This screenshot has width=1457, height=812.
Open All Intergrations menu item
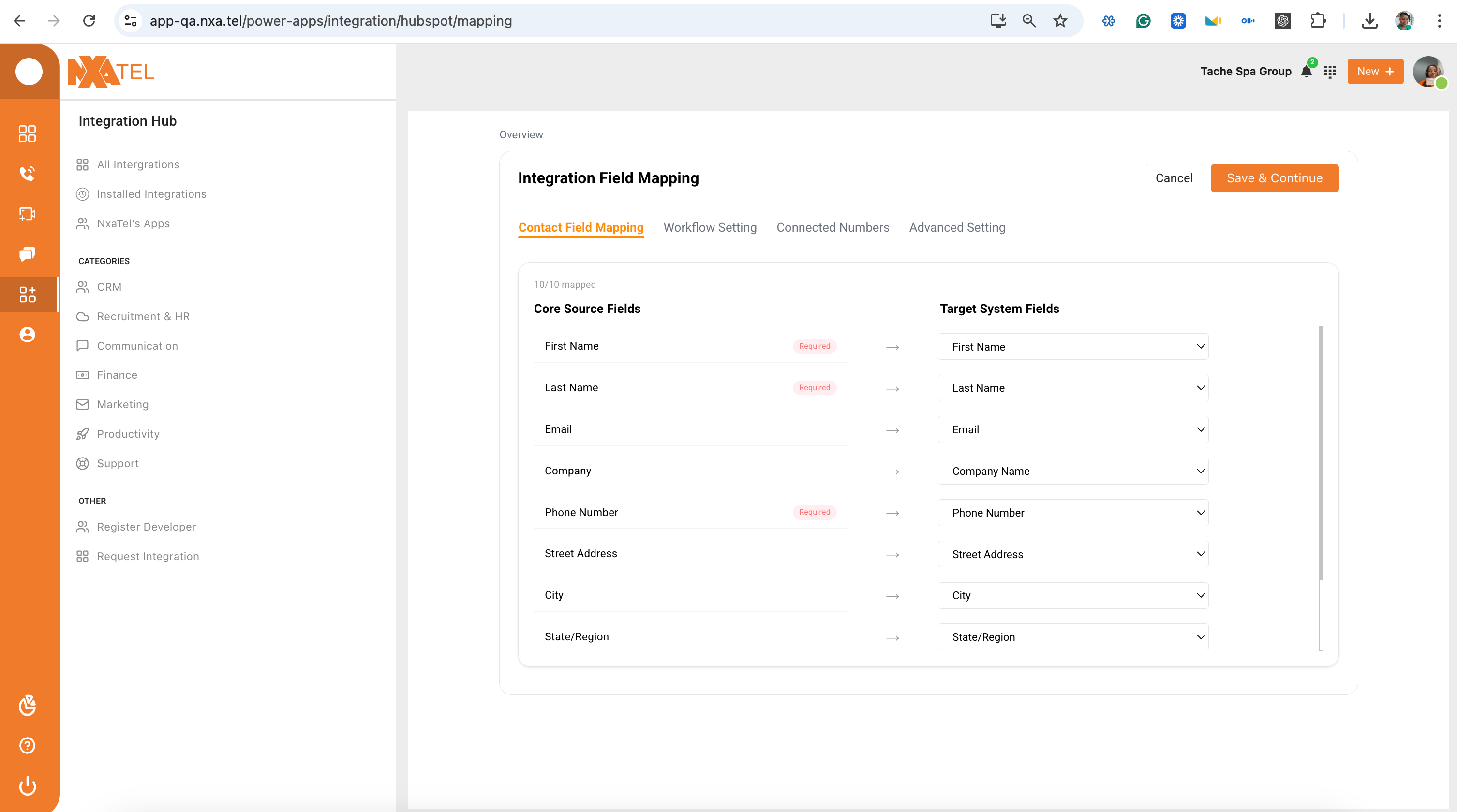128,164
